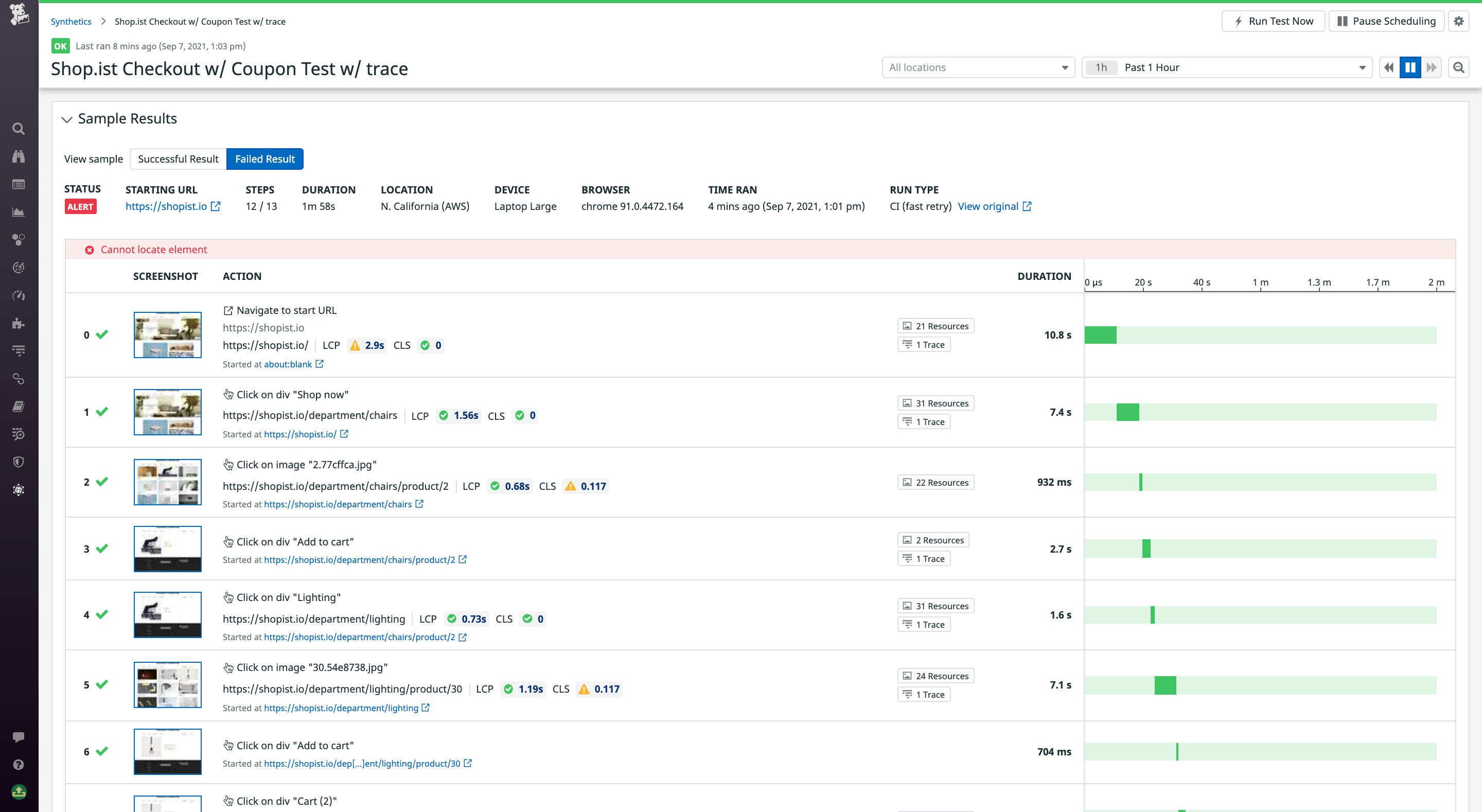Pause live time updates with the pause control

click(1410, 67)
